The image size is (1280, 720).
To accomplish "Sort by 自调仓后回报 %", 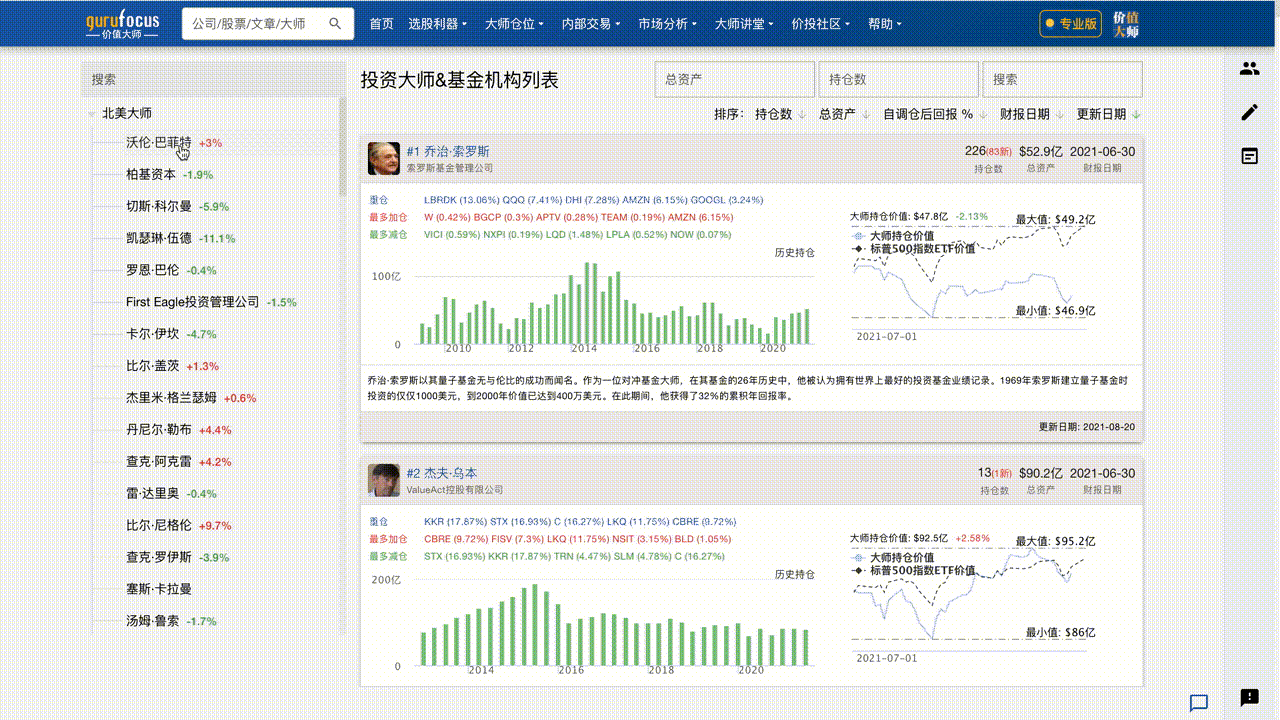I will [935, 114].
